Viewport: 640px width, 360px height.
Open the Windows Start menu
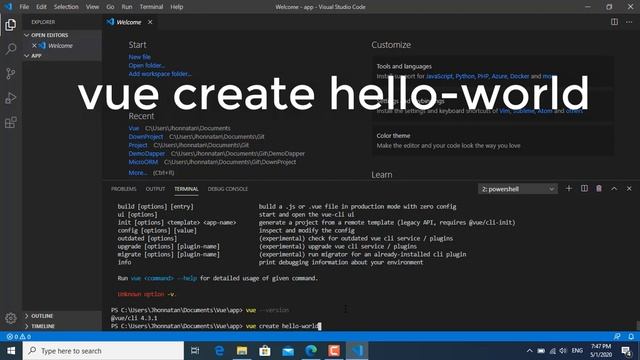point(11,351)
